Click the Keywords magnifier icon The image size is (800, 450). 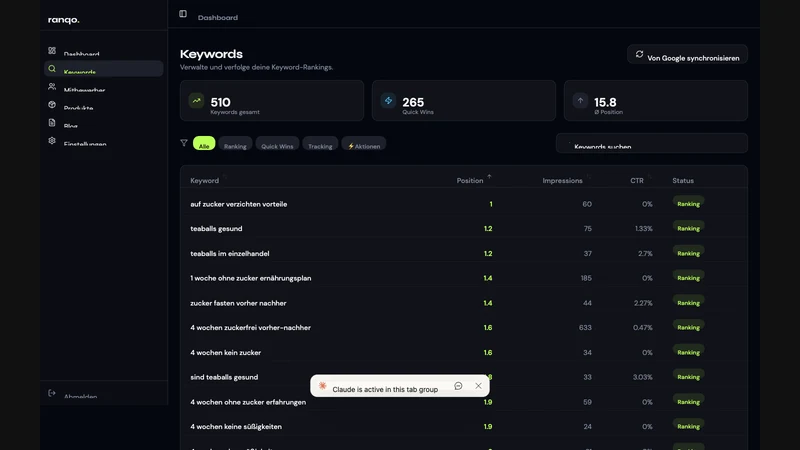click(x=52, y=68)
